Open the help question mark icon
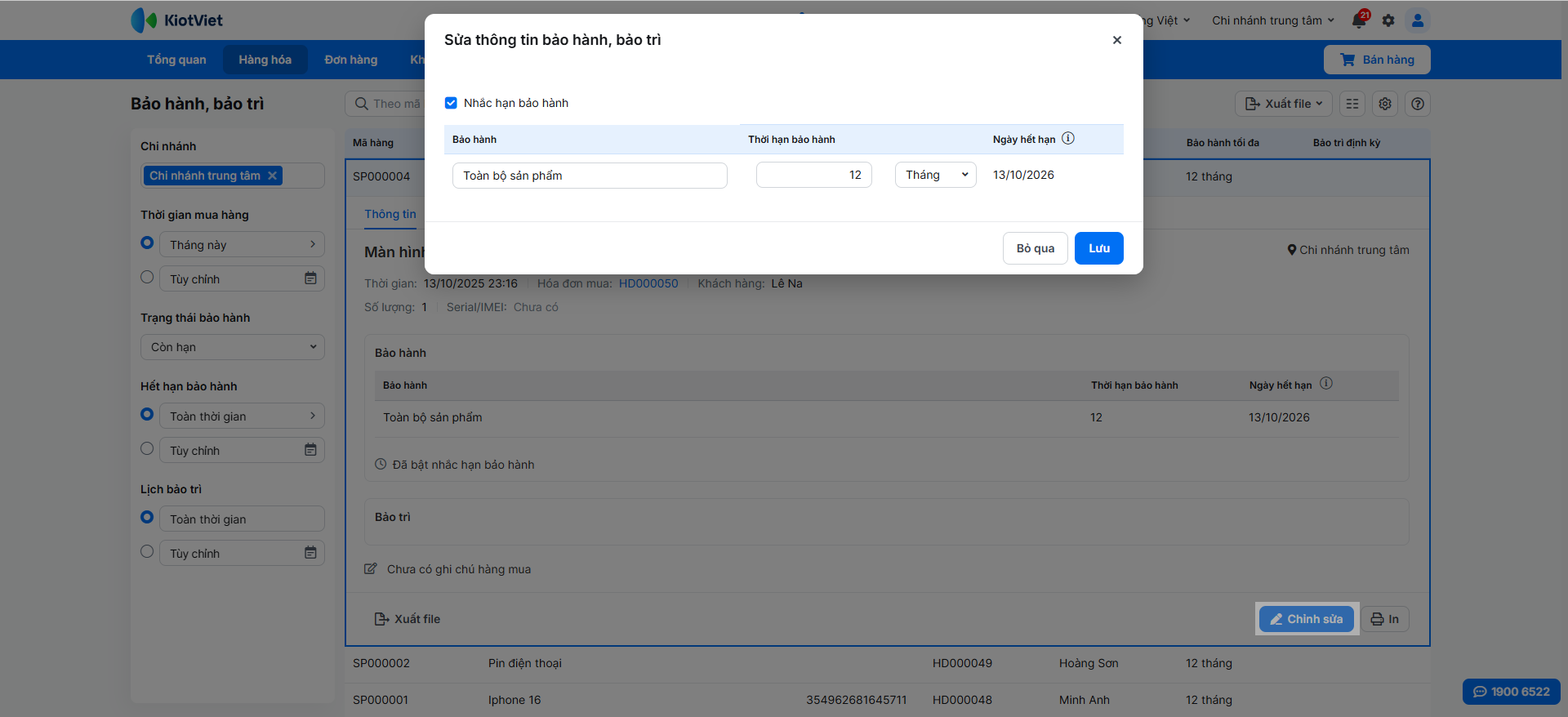1568x717 pixels. [x=1418, y=104]
